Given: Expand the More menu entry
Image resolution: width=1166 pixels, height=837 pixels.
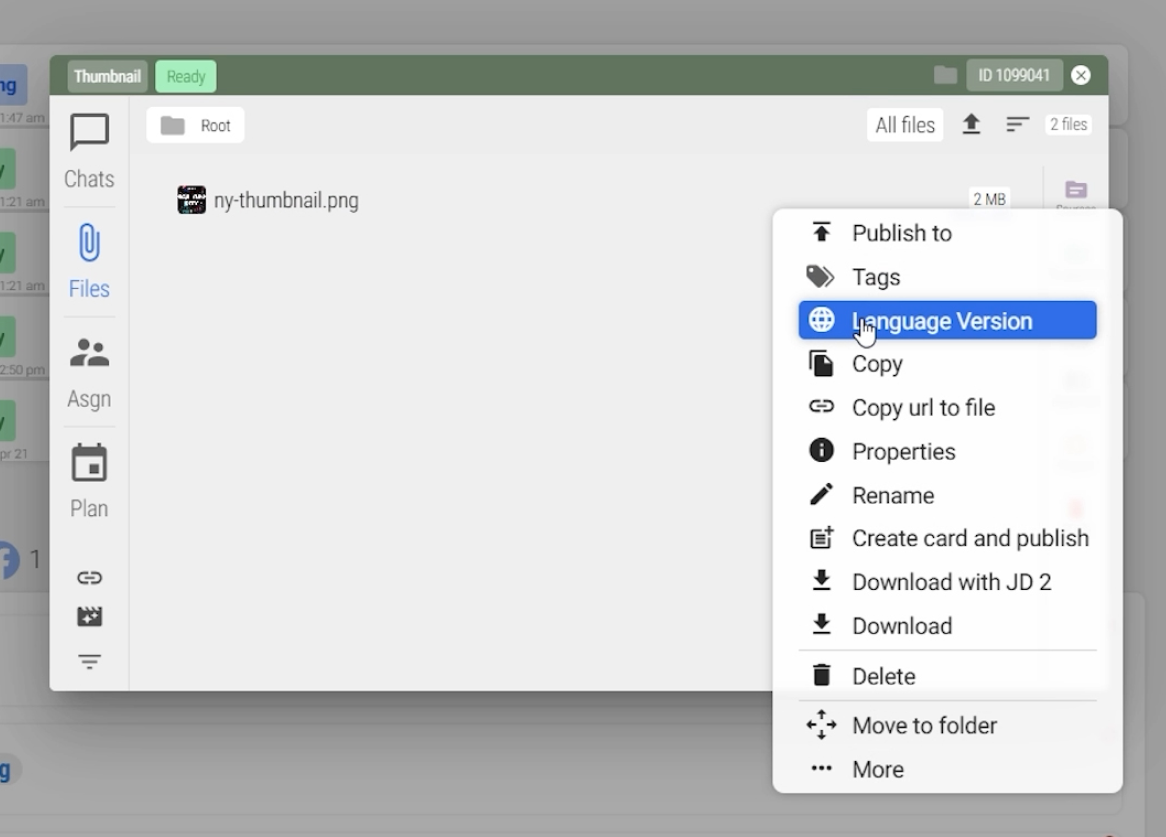Looking at the screenshot, I should 877,769.
